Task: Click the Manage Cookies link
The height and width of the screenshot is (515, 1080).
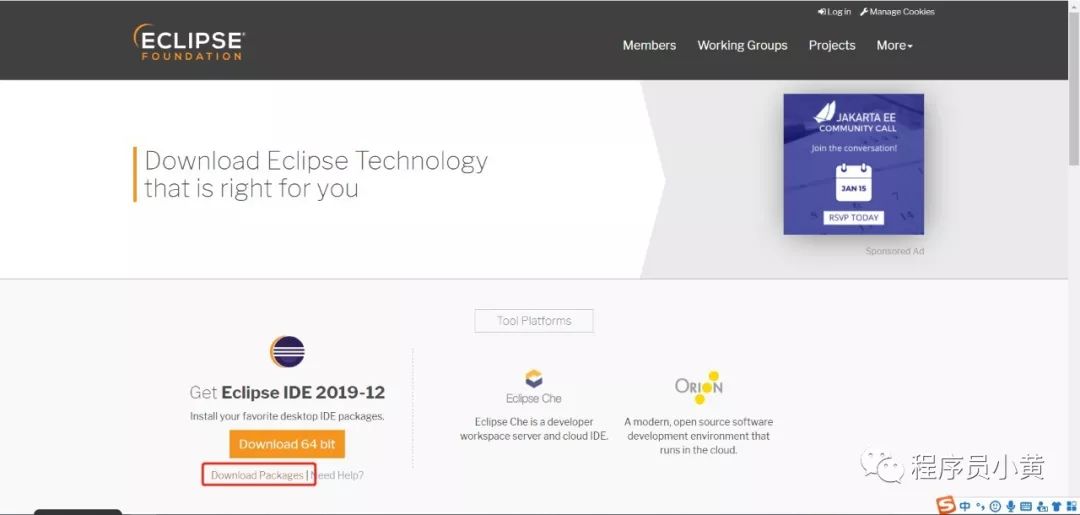Action: 897,12
